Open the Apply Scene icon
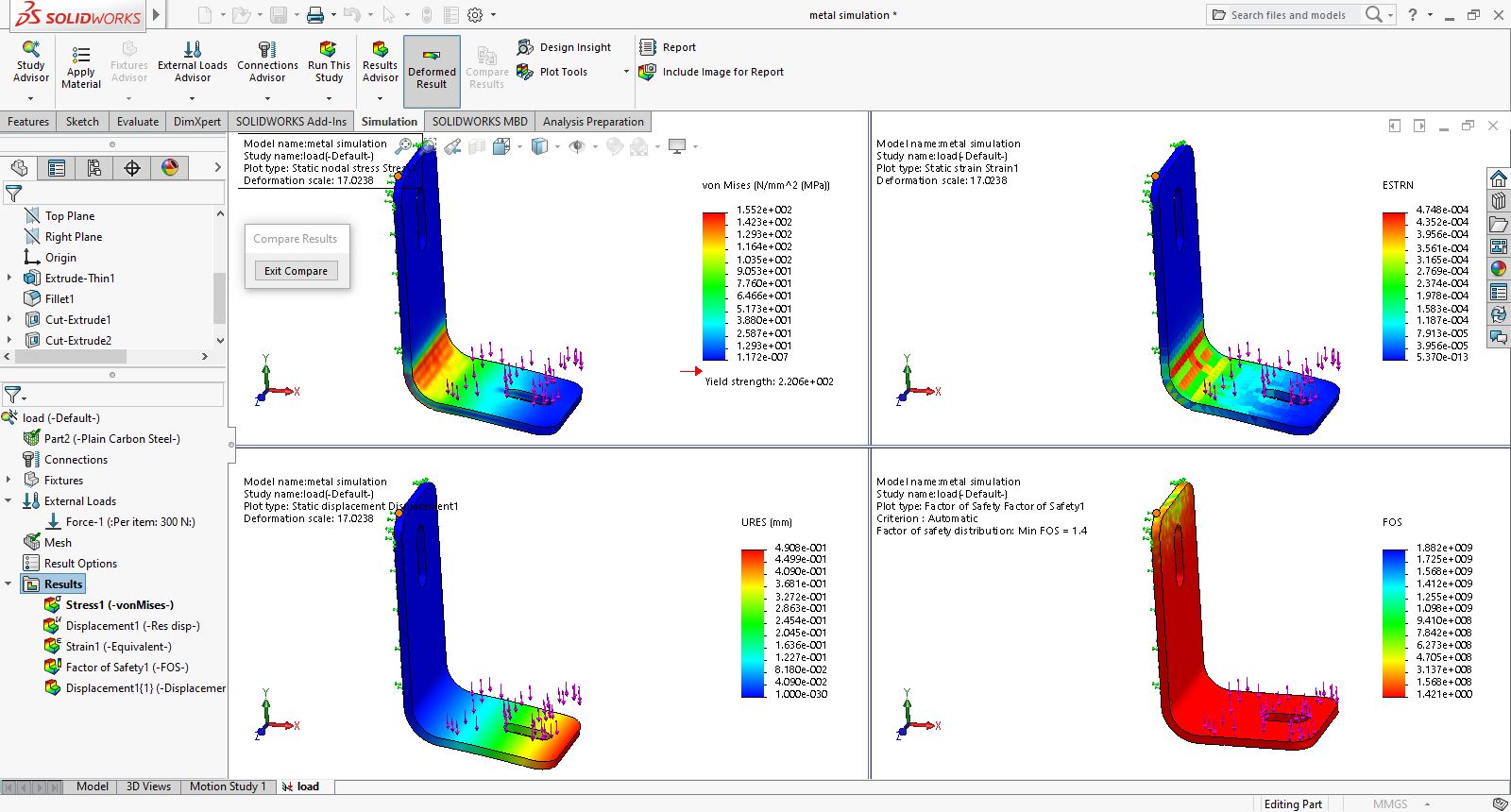The width and height of the screenshot is (1511, 812). [x=639, y=146]
